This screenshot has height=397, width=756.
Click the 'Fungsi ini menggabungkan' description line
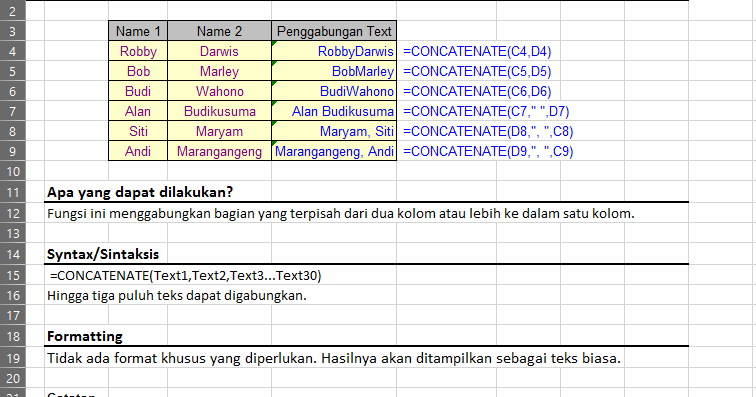tap(341, 213)
